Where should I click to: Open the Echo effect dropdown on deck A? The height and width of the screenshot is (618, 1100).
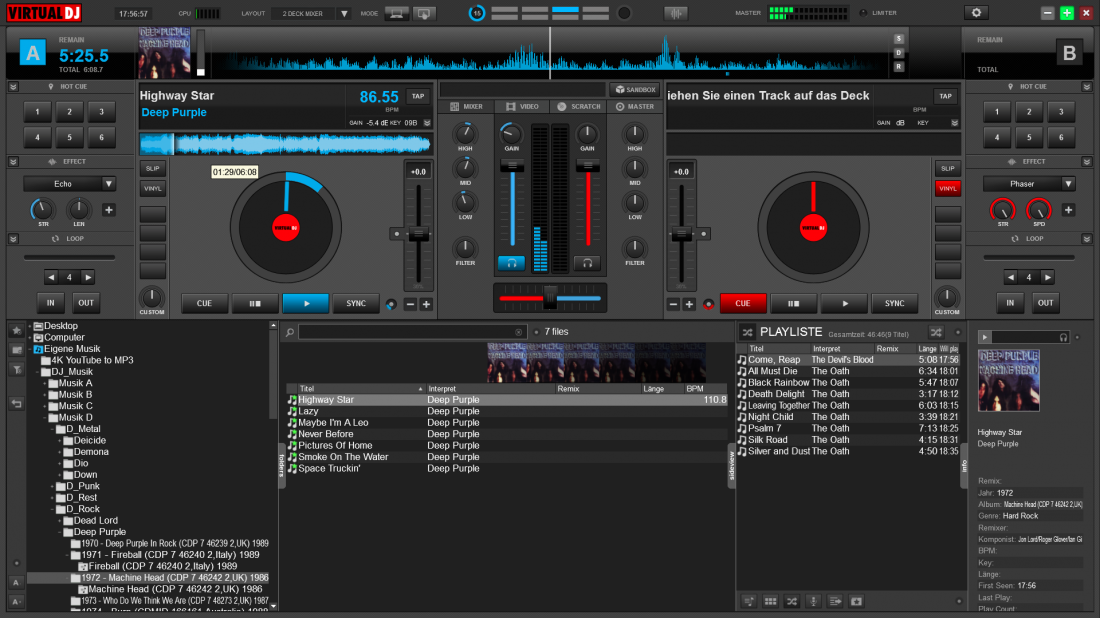(x=70, y=184)
